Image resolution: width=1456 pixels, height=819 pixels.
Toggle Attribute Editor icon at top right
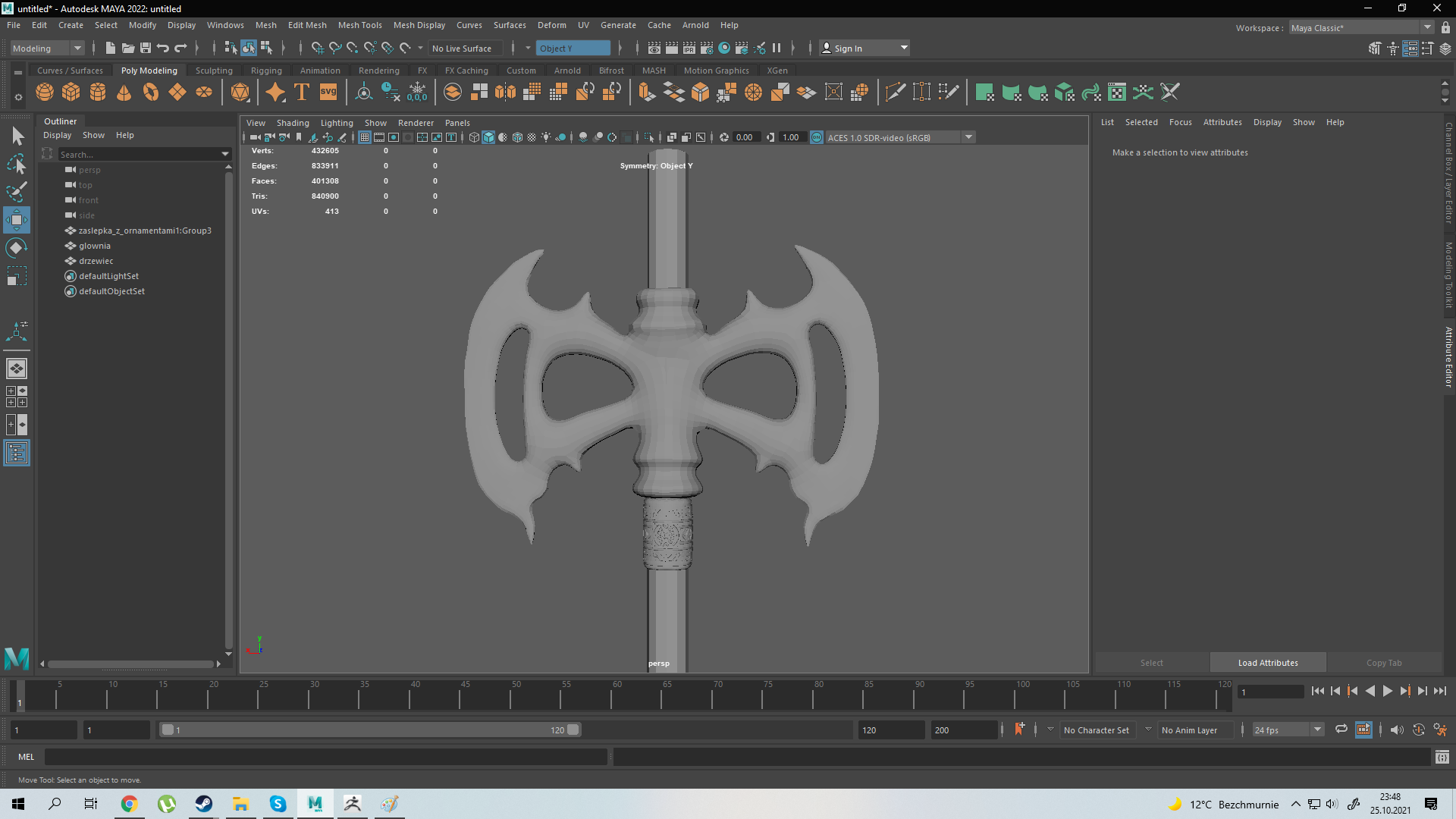(x=1410, y=49)
